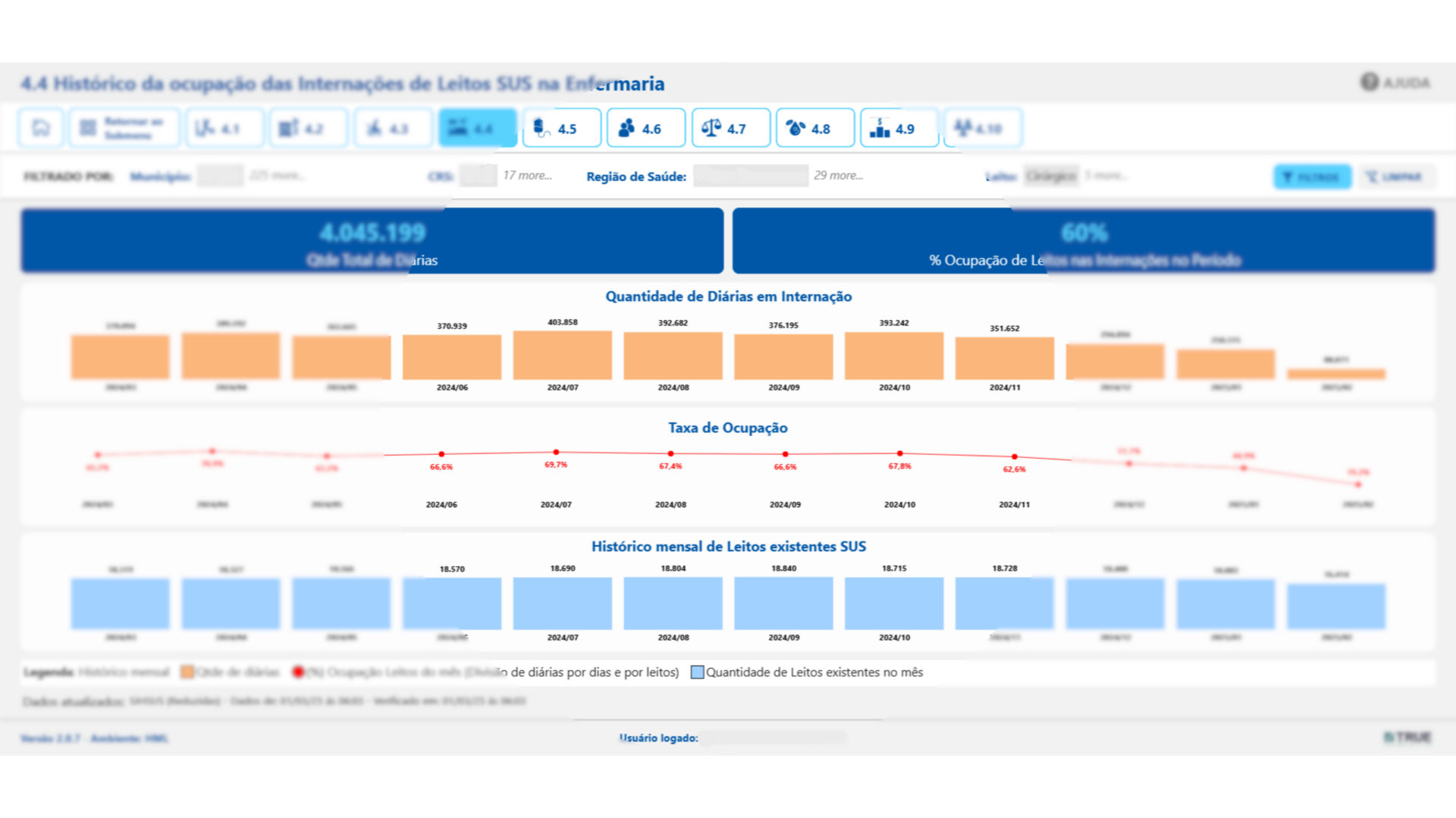The height and width of the screenshot is (818, 1456).
Task: Clear filters with the Limpar button
Action: click(x=1396, y=177)
